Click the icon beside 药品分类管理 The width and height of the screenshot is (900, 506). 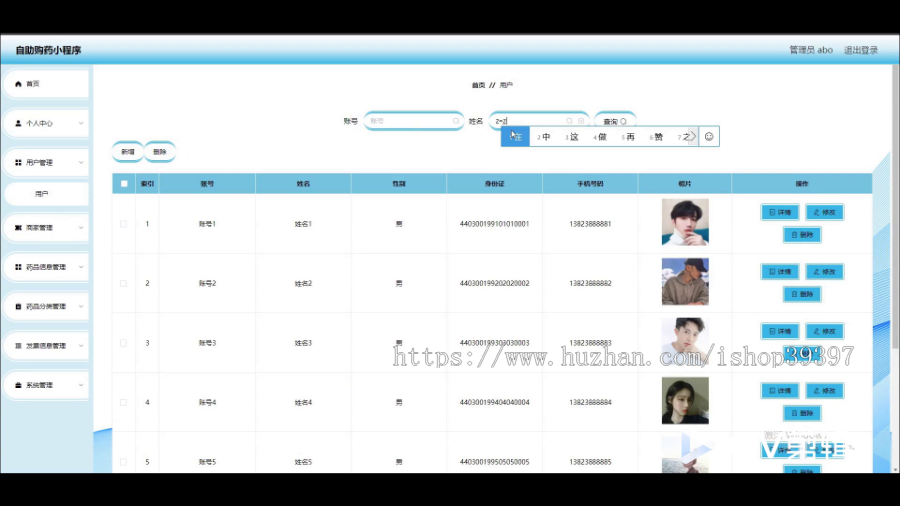tap(18, 306)
